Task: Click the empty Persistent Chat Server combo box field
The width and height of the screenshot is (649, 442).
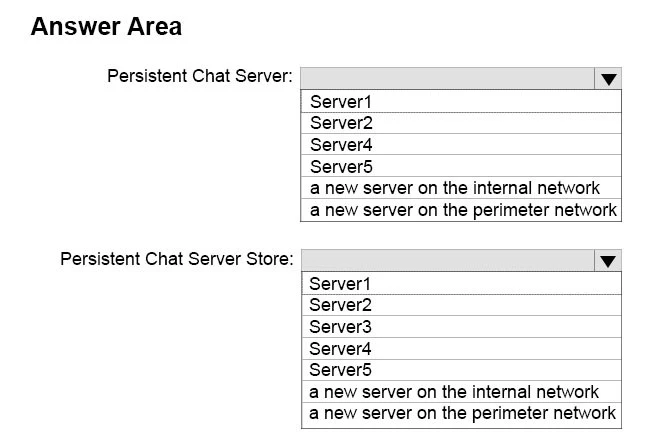Action: [x=447, y=78]
